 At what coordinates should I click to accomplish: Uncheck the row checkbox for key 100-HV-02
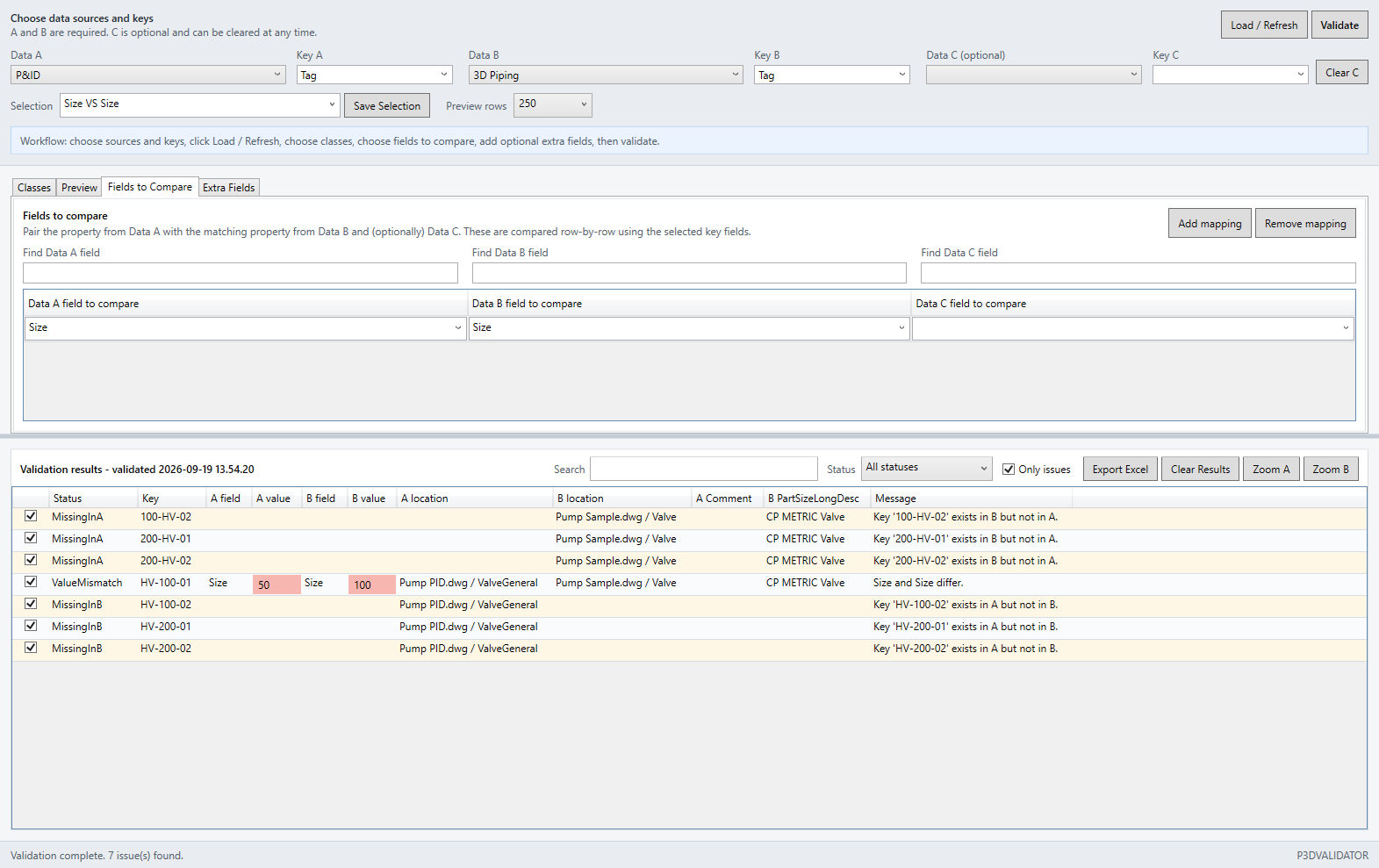point(31,517)
